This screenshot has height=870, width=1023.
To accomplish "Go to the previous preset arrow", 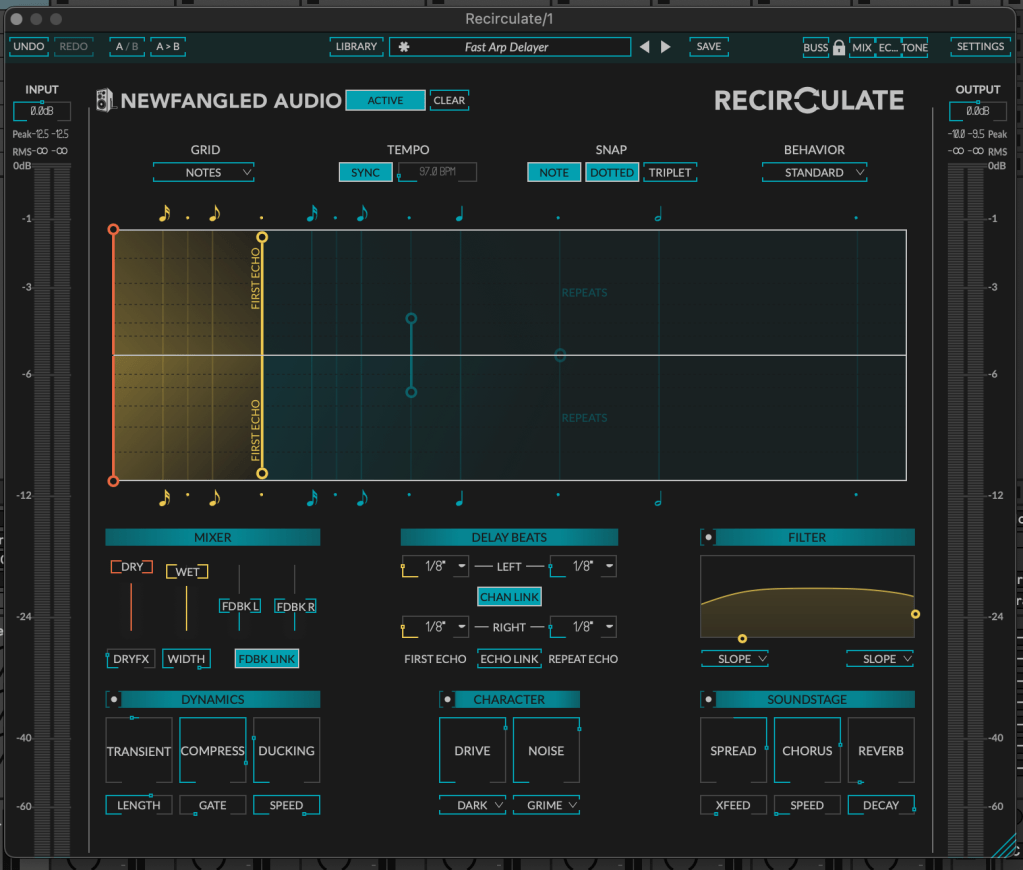I will pyautogui.click(x=645, y=47).
